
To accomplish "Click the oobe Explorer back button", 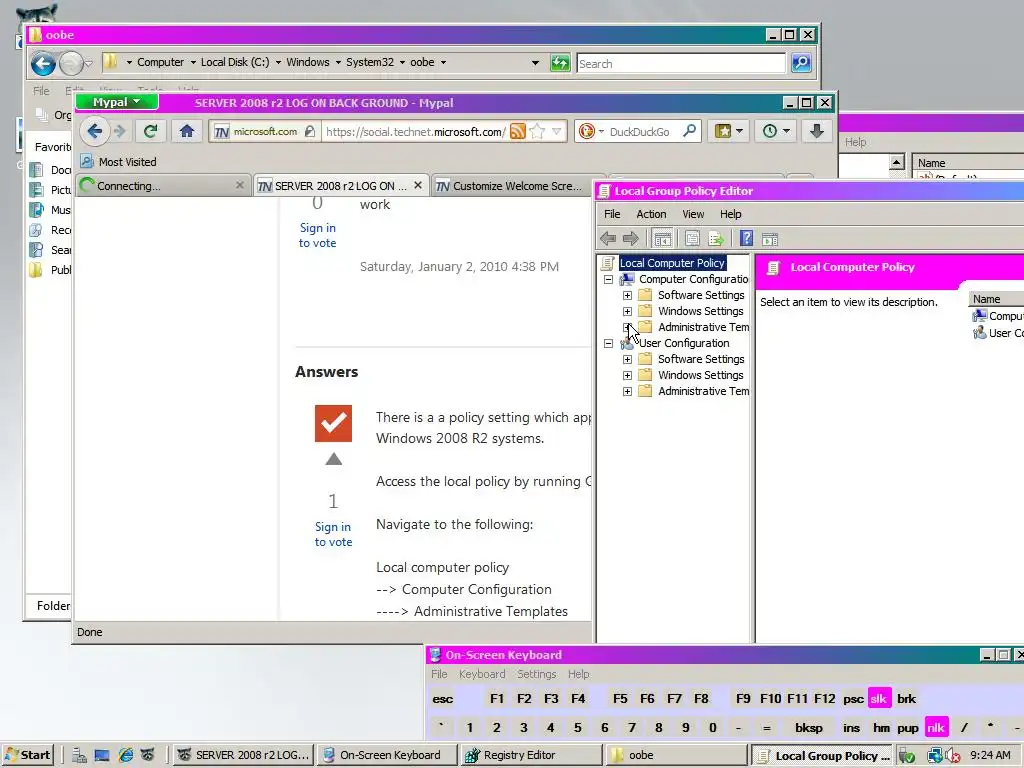I will 43,63.
